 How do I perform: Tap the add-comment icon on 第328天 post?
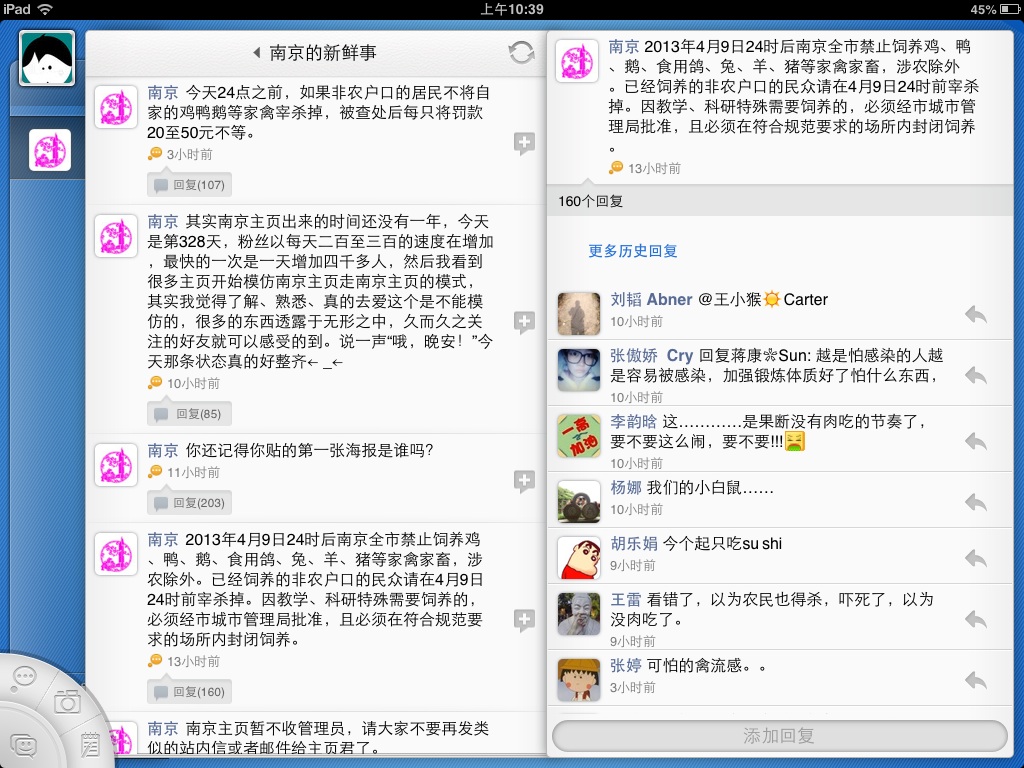tap(524, 321)
